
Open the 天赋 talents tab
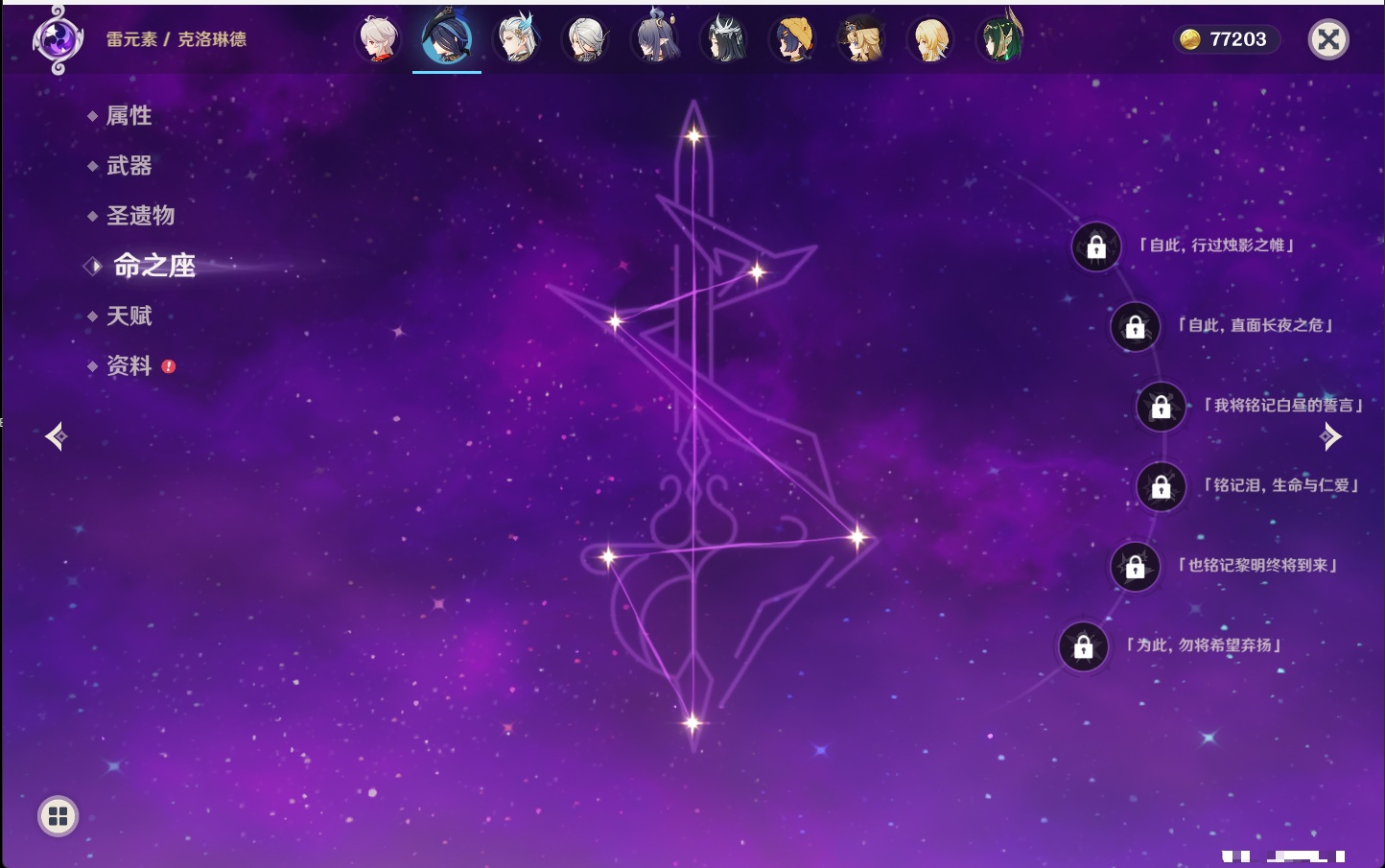tap(129, 316)
